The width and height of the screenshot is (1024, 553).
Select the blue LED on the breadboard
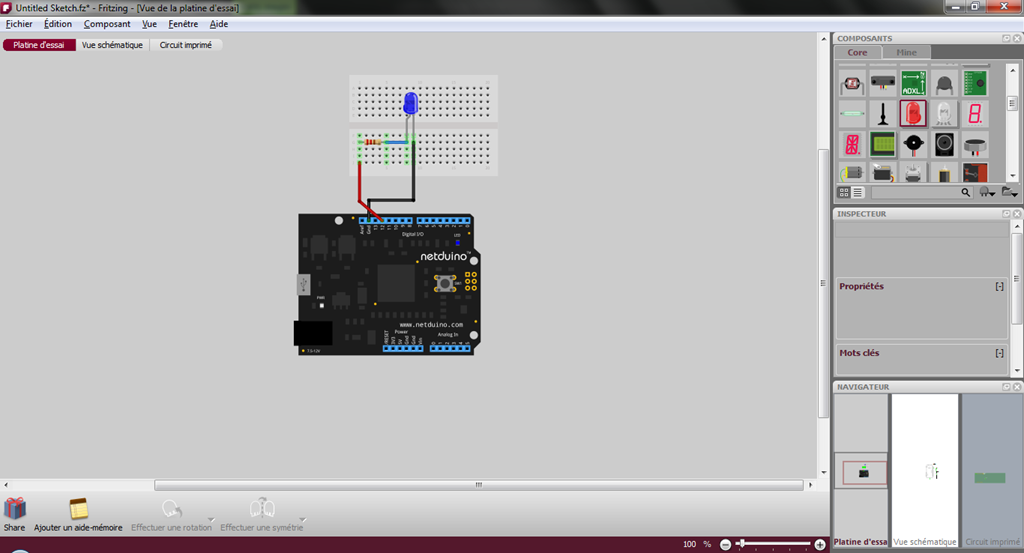411,103
